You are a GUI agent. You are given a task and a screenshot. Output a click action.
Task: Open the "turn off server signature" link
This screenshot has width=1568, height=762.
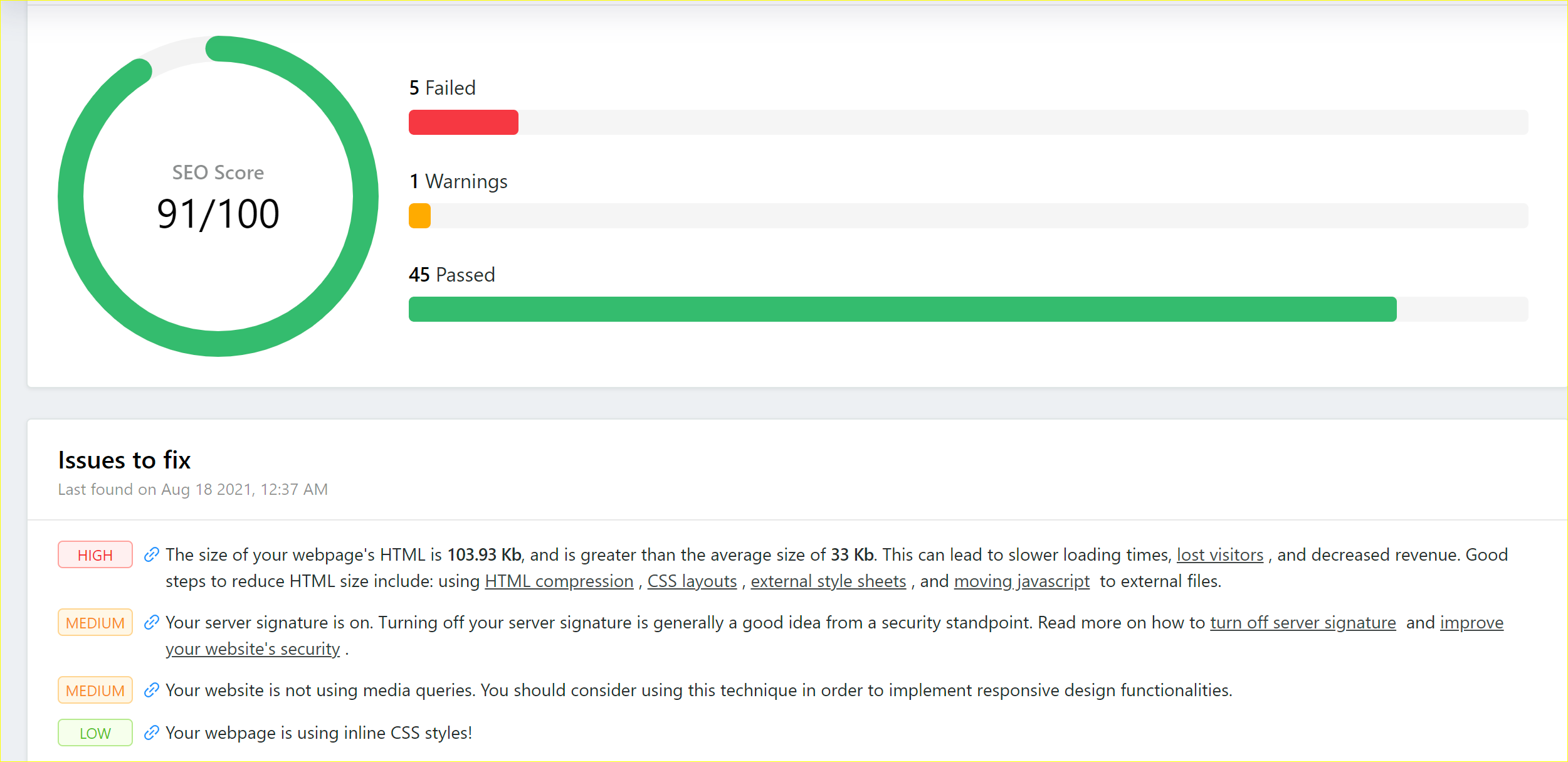tap(1302, 623)
